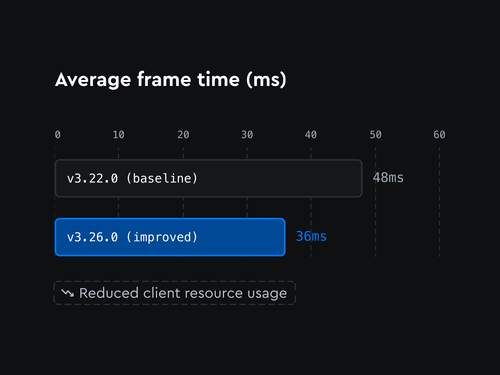Screen dimensions: 500x375
Task: Click the 36ms value label
Action: tap(311, 236)
